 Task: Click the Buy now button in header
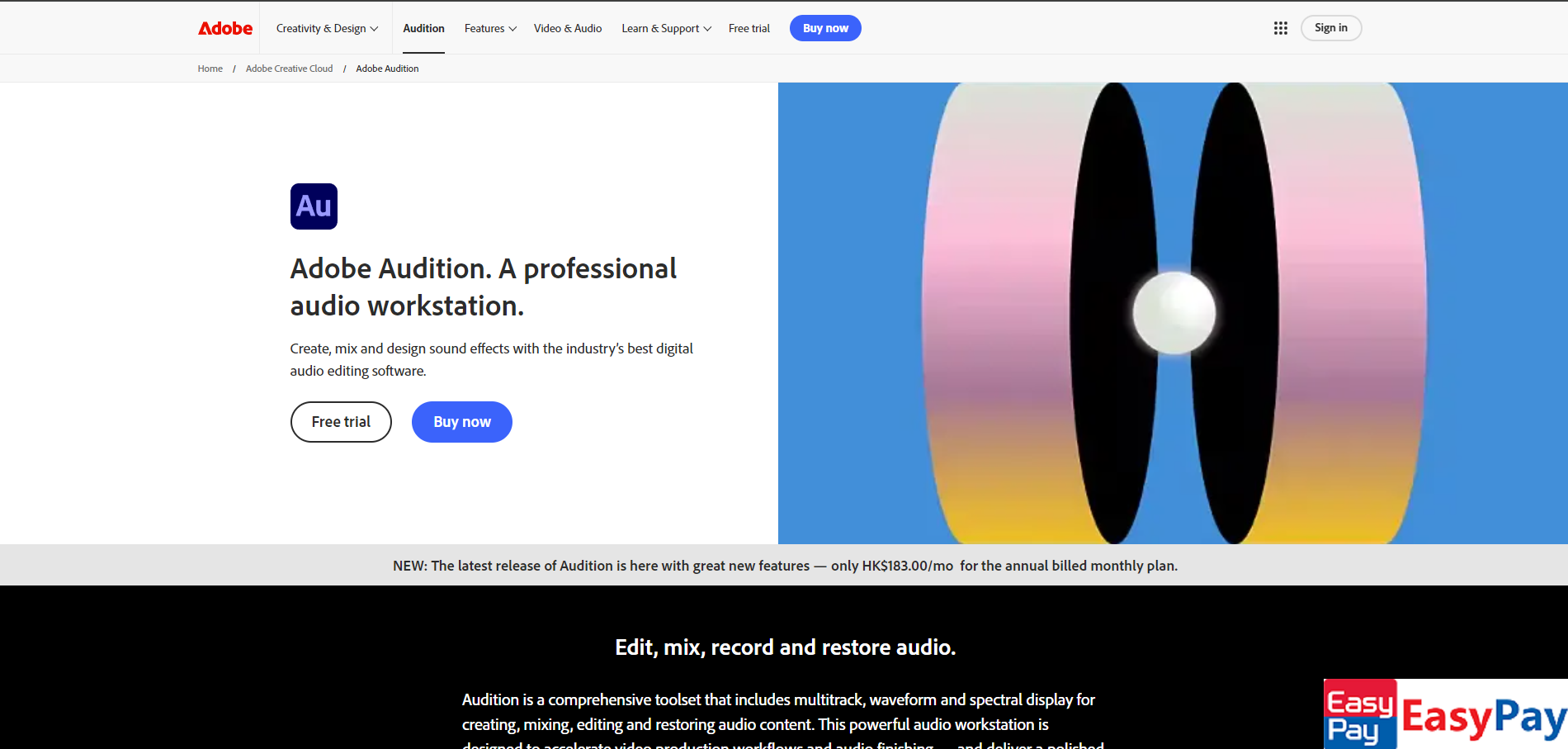point(825,28)
